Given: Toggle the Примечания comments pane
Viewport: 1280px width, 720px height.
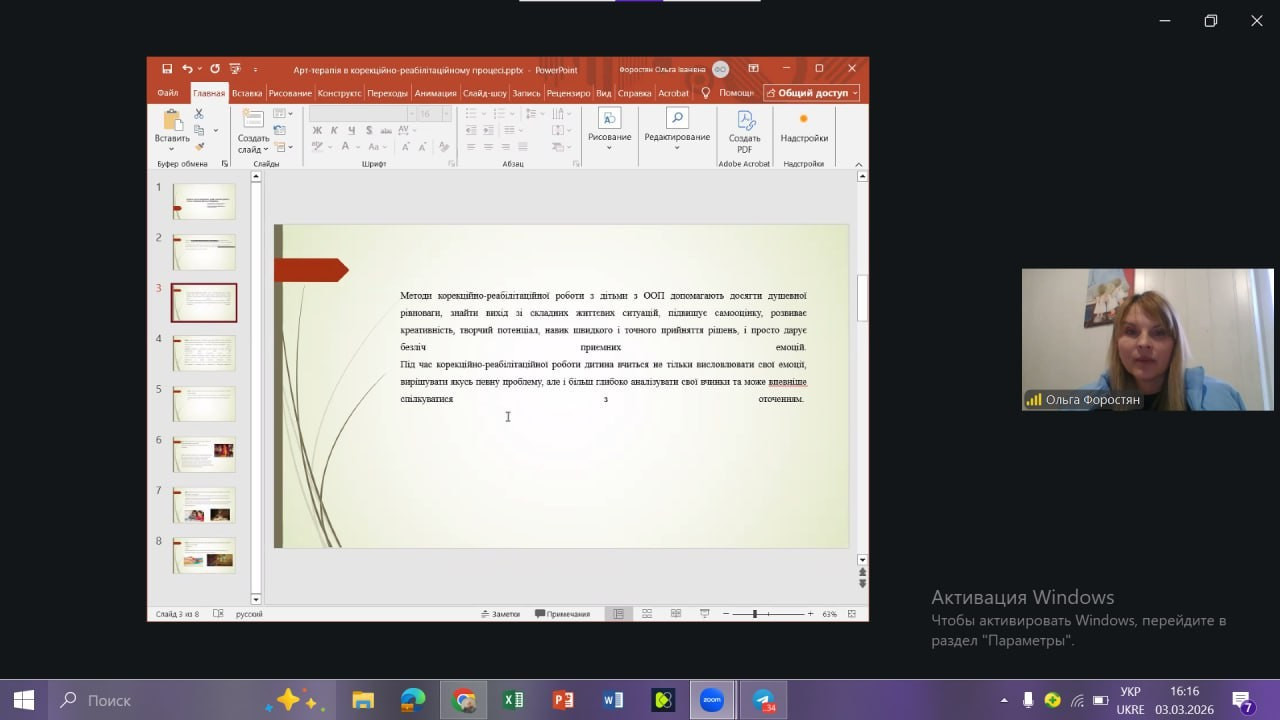Looking at the screenshot, I should (x=562, y=614).
